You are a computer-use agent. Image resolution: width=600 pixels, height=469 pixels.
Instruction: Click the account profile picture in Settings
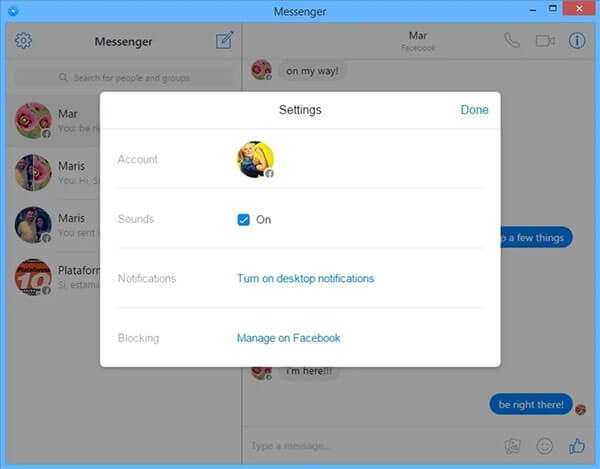click(256, 160)
